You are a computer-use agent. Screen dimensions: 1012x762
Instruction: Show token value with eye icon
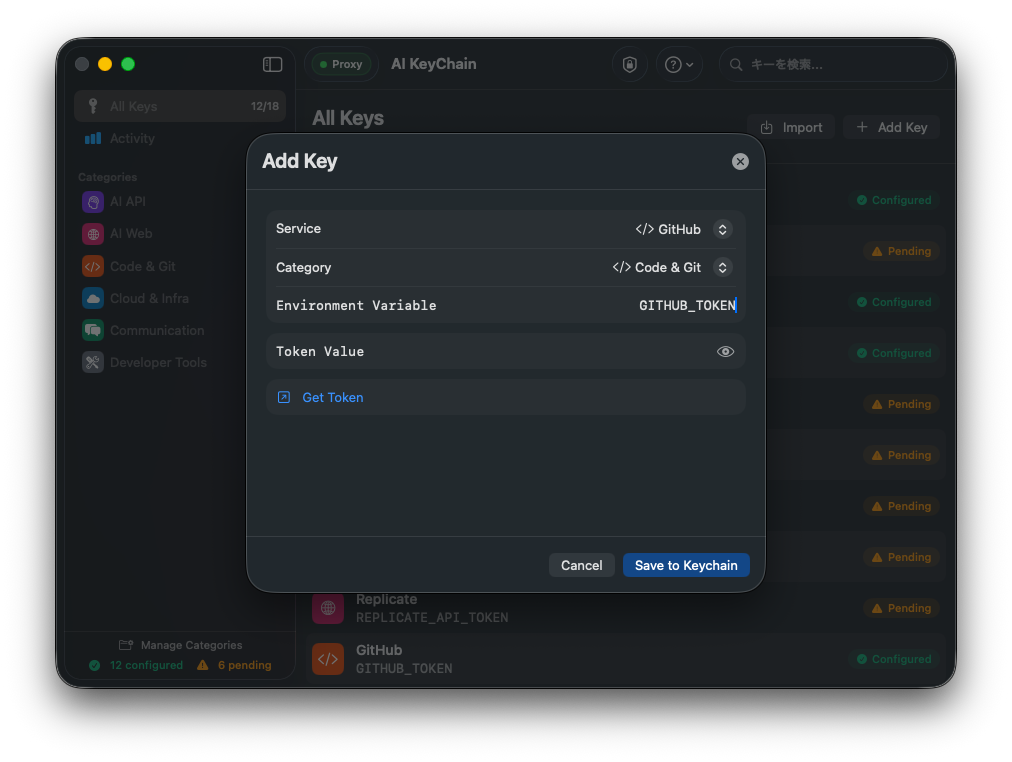[x=725, y=352]
